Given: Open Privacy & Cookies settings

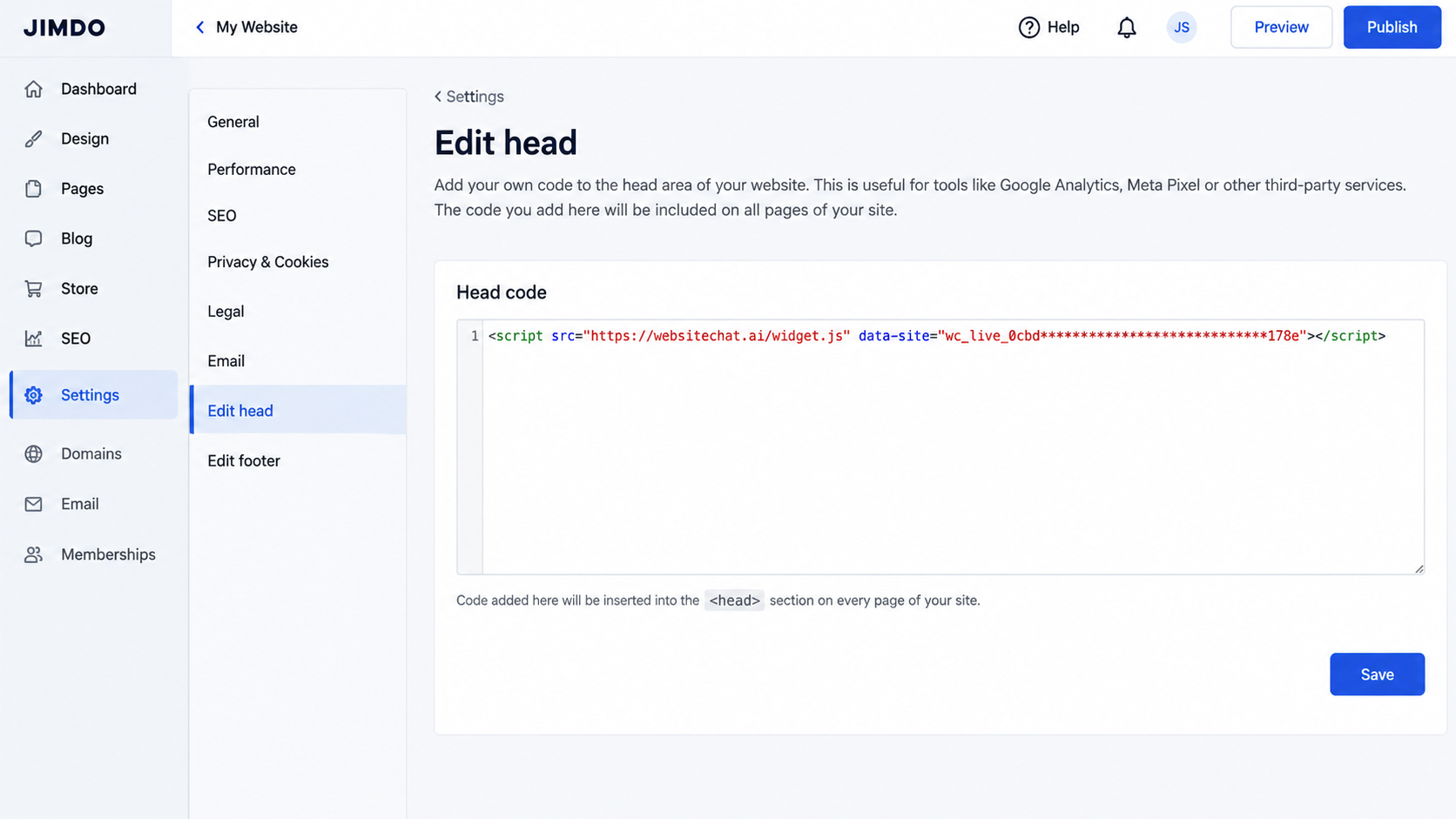Looking at the screenshot, I should pyautogui.click(x=298, y=262).
